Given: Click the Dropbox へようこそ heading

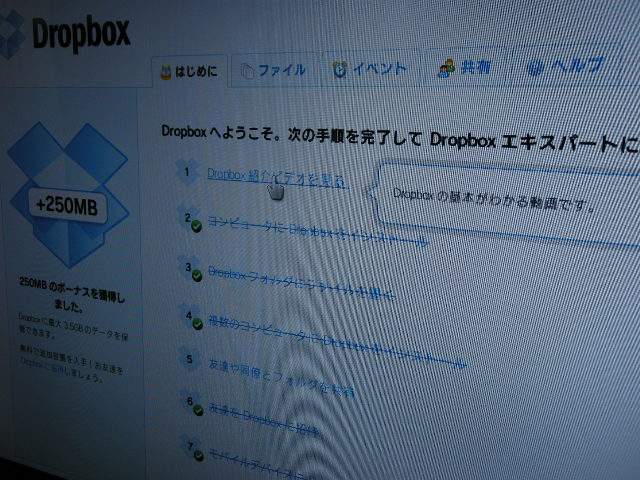Looking at the screenshot, I should pyautogui.click(x=400, y=139).
